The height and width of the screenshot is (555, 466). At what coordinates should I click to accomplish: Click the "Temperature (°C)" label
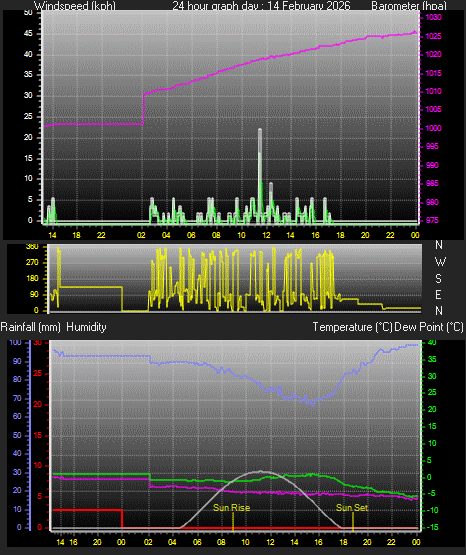tap(352, 327)
